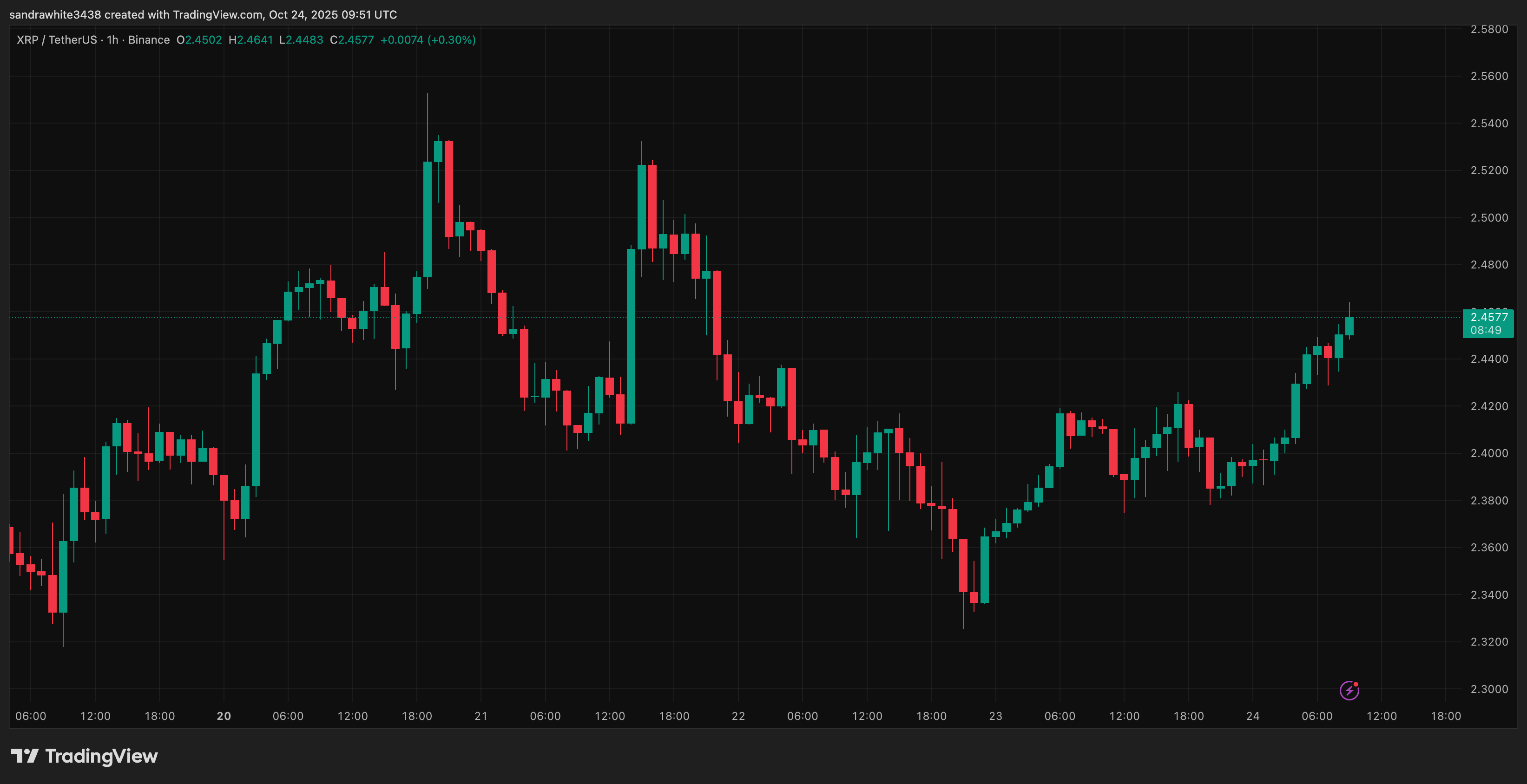Click the change value +0.0074 (+0.30%)

click(428, 39)
